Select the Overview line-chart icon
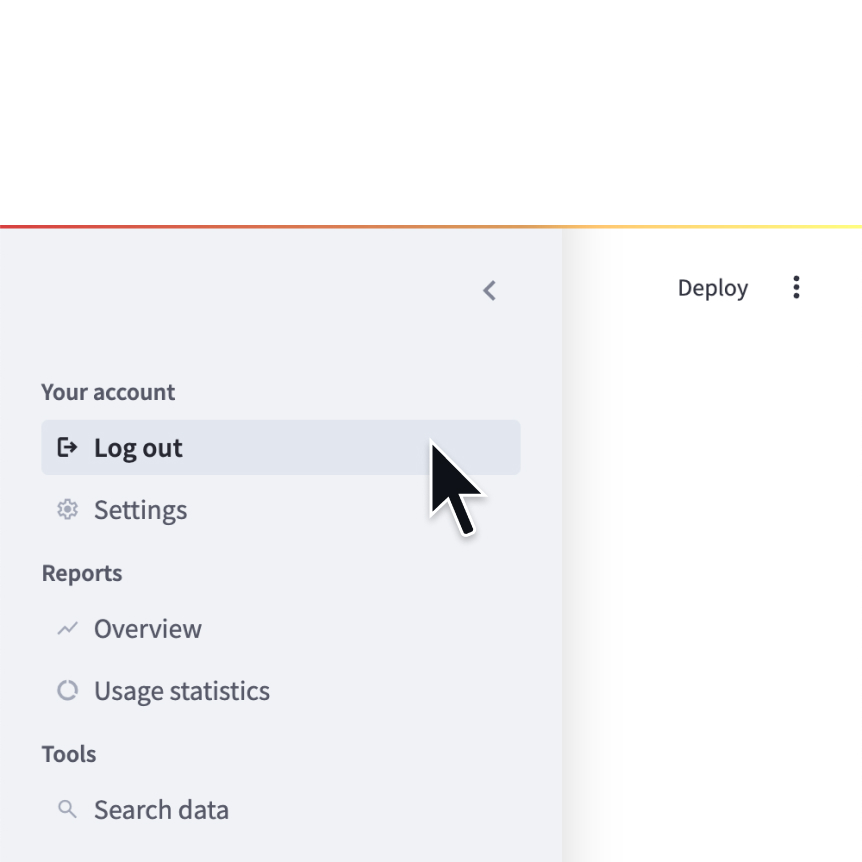This screenshot has height=862, width=862. coord(67,628)
